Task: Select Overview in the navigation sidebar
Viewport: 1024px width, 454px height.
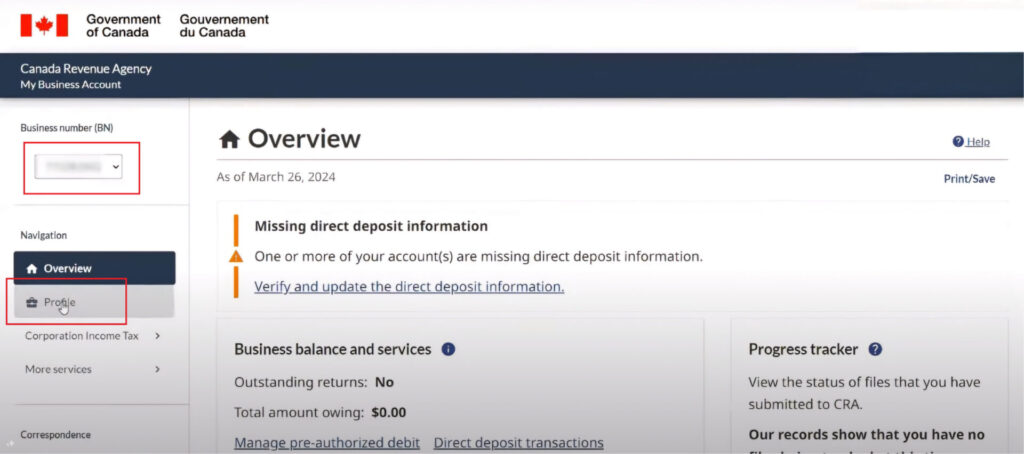Action: (x=94, y=268)
